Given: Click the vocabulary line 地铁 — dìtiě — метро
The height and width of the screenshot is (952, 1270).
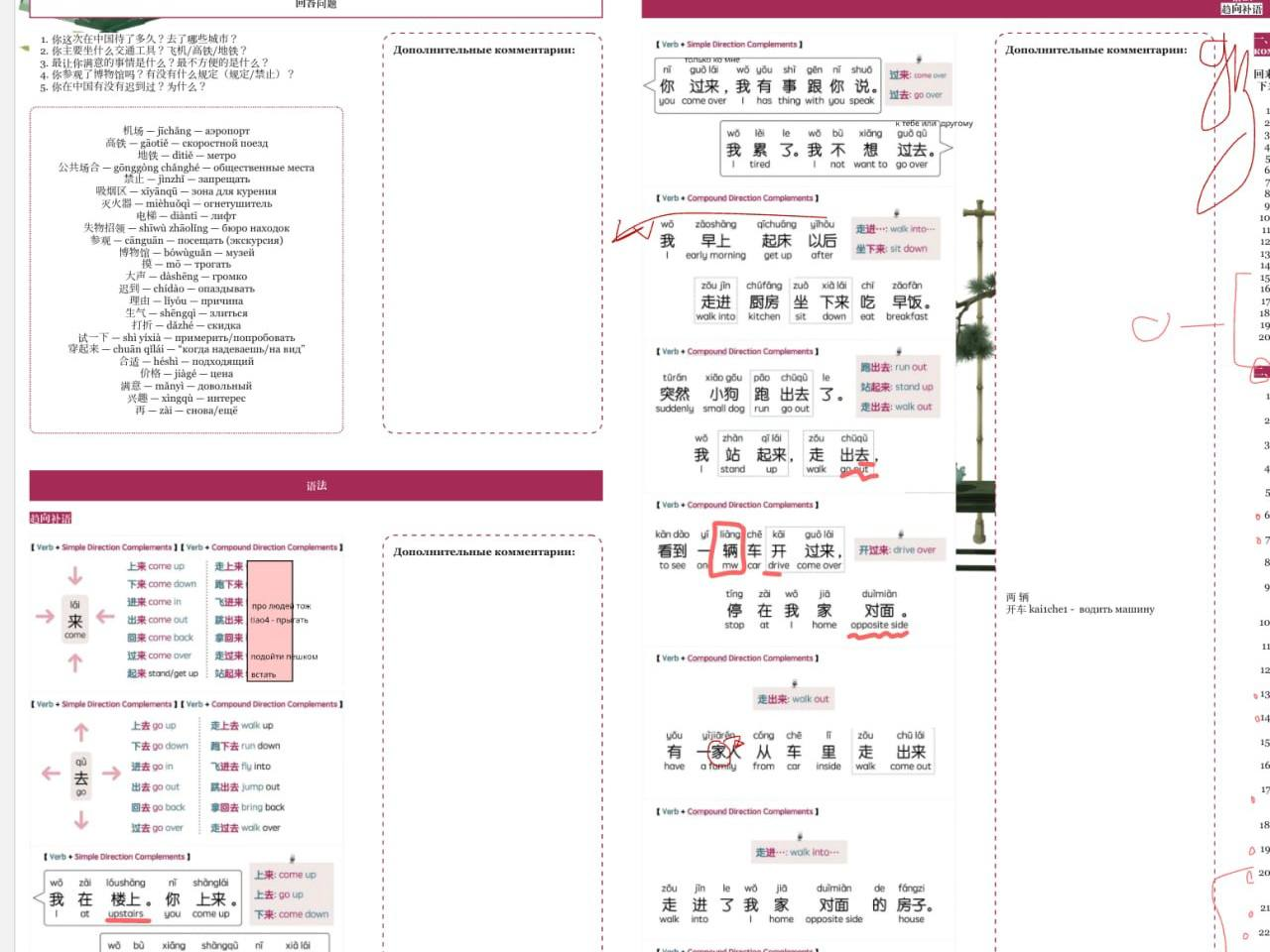Looking at the screenshot, I should tap(187, 156).
